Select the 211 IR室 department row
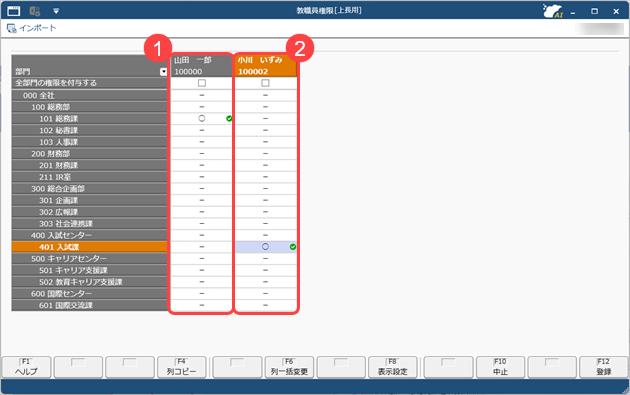 click(x=89, y=177)
